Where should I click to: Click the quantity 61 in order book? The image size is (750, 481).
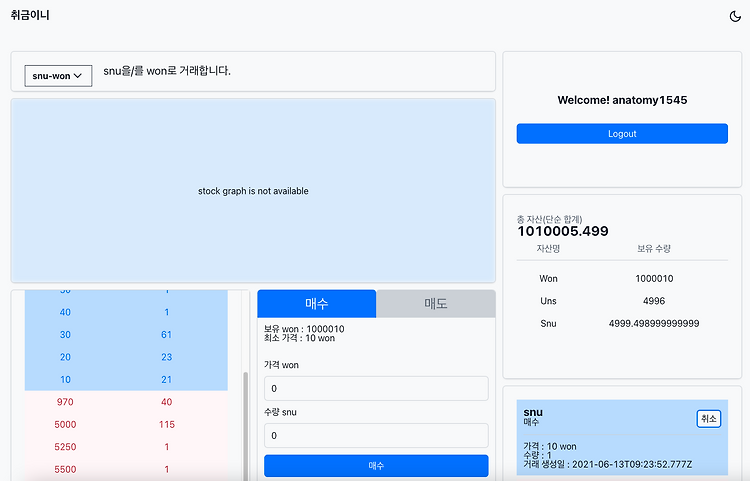point(166,335)
